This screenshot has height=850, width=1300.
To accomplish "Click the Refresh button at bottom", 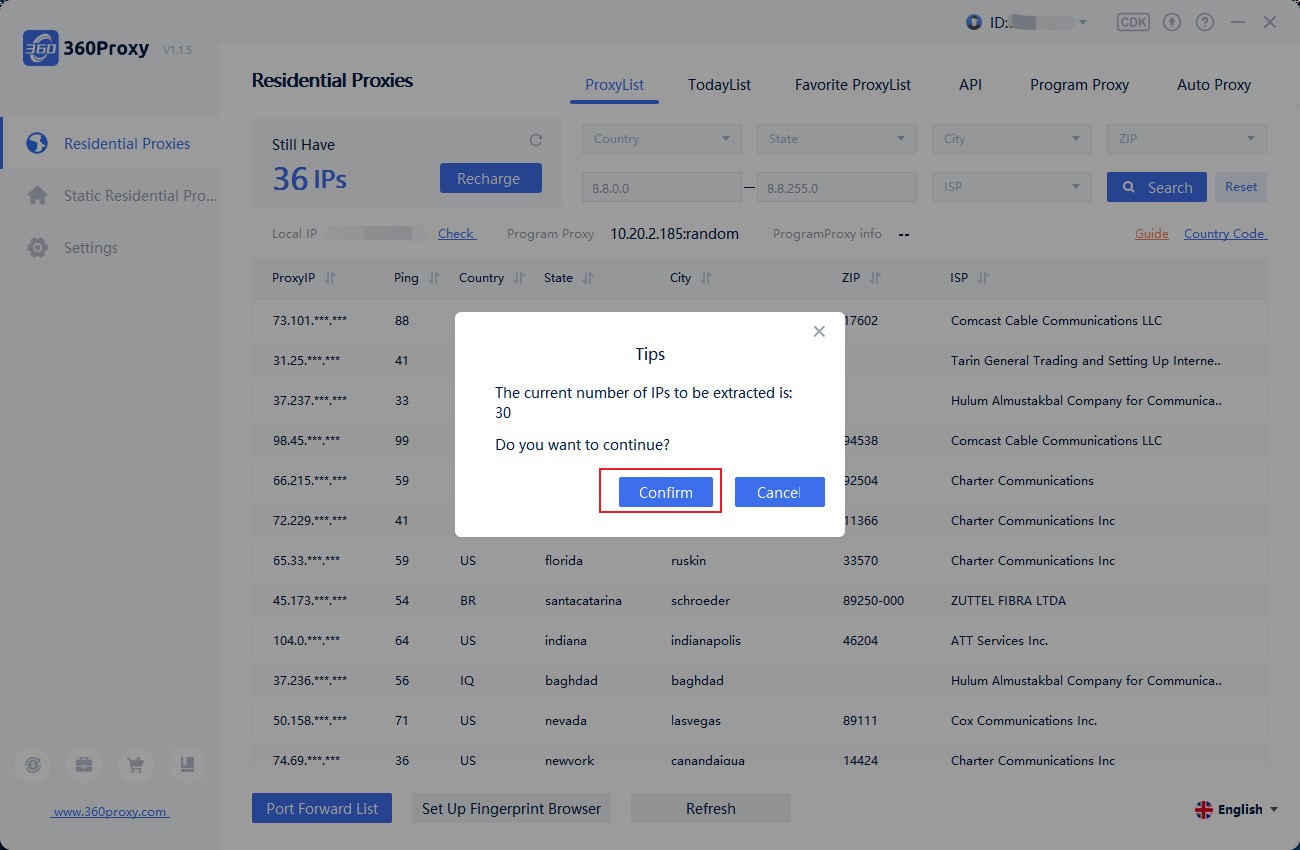I will pos(711,808).
